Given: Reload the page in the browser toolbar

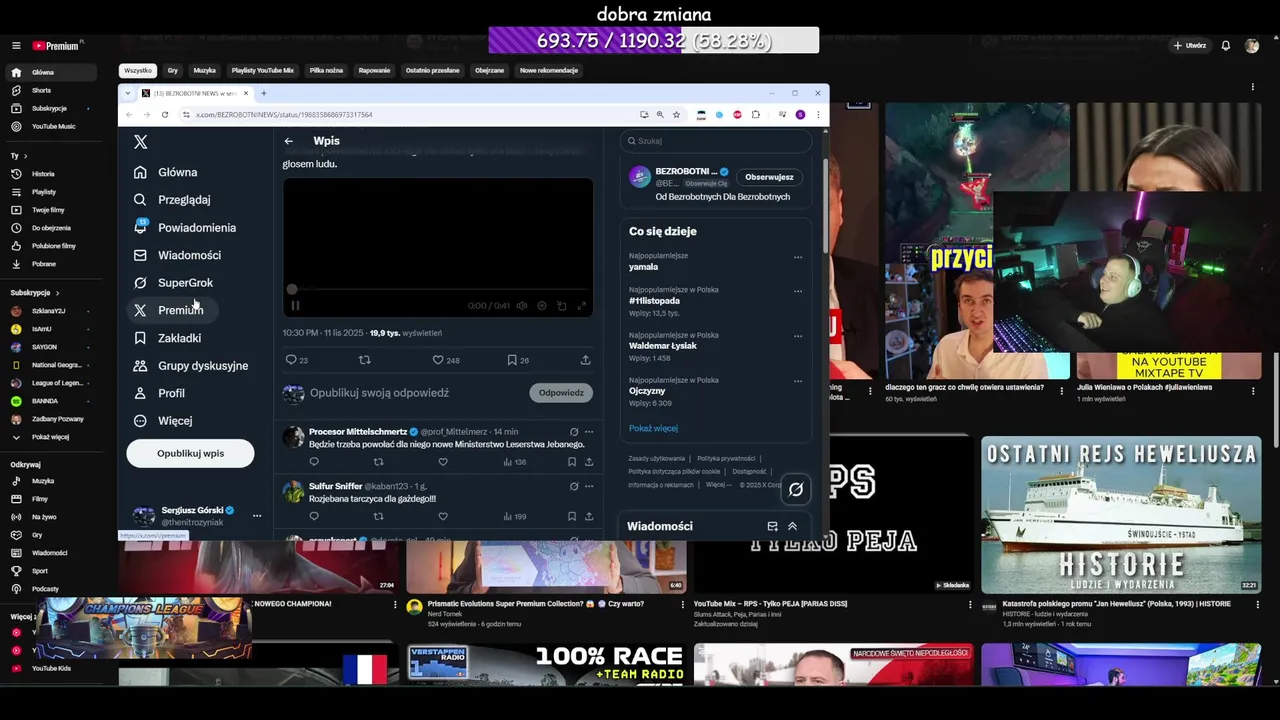Looking at the screenshot, I should click(x=165, y=115).
